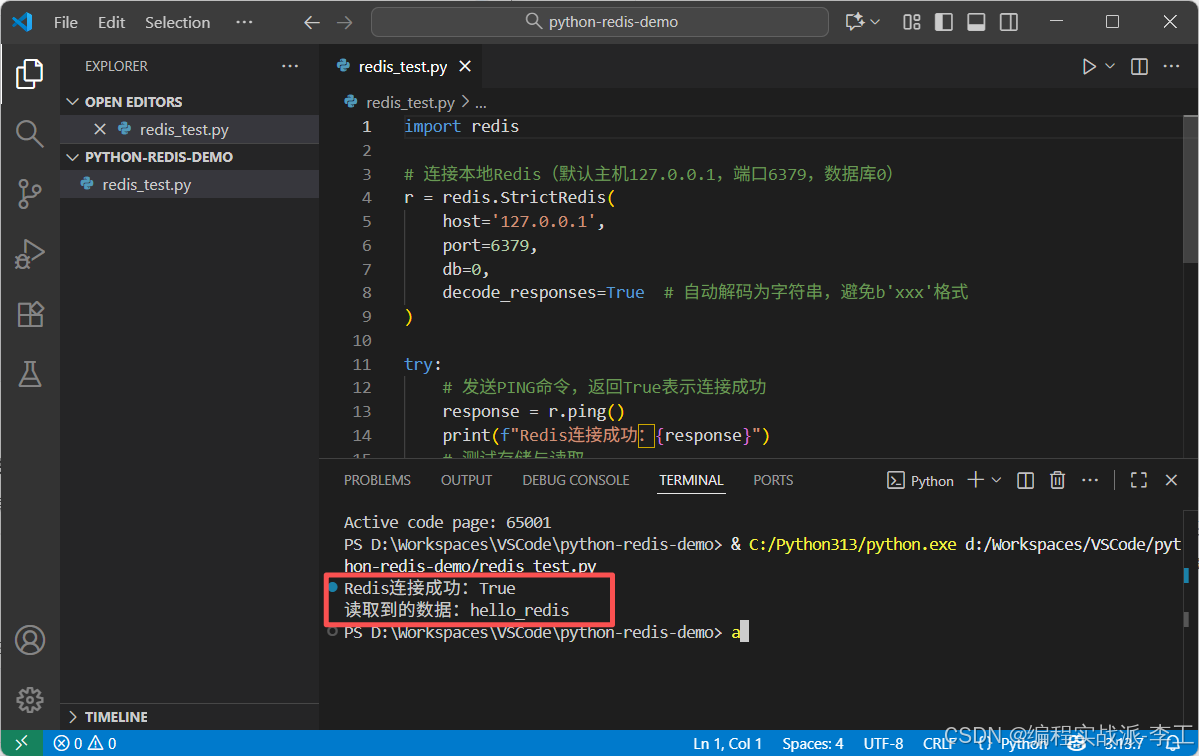Click line number 11 in the gutter

(362, 364)
